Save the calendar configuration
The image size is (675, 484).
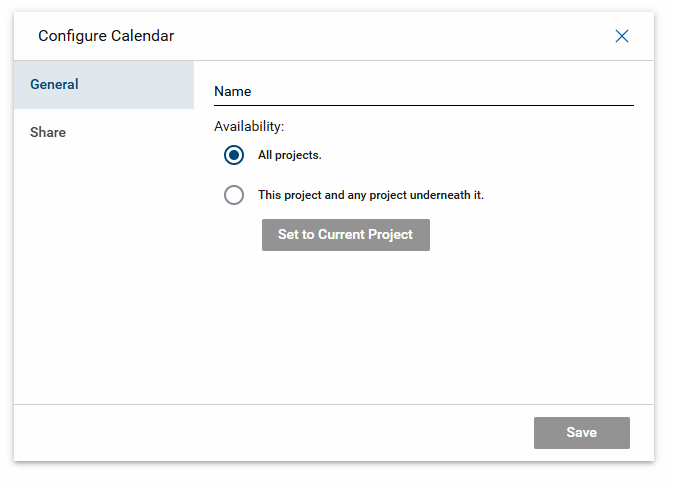[581, 433]
